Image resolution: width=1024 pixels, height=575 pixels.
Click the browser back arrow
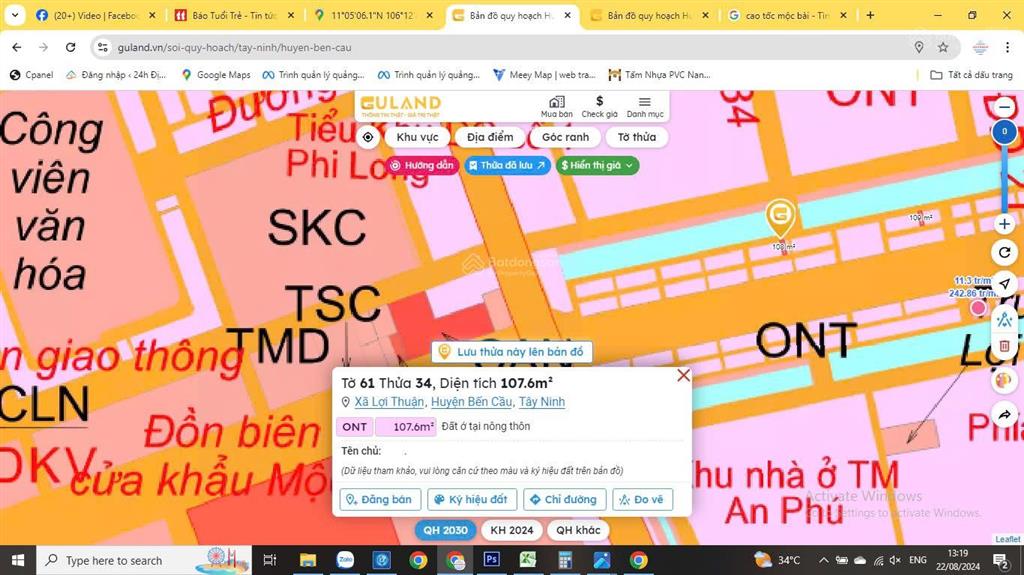17,47
